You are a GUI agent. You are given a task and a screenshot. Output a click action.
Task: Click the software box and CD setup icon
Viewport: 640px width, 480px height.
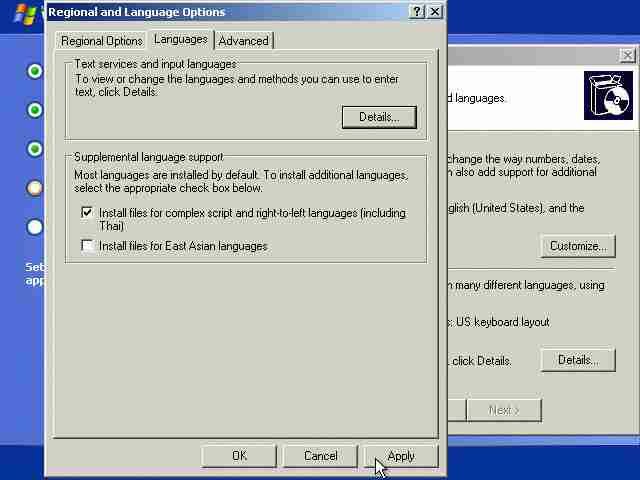click(608, 96)
